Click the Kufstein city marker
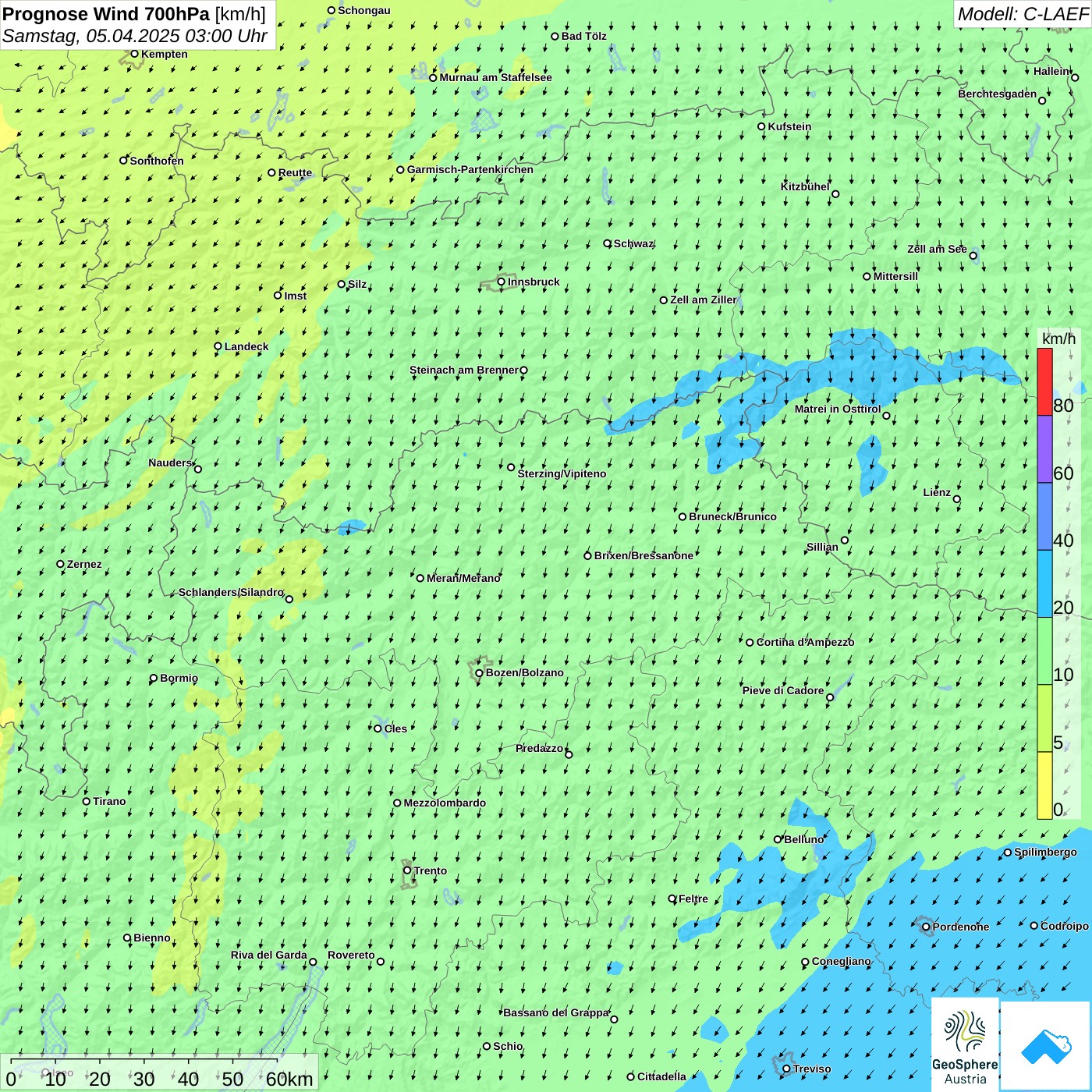 [761, 126]
